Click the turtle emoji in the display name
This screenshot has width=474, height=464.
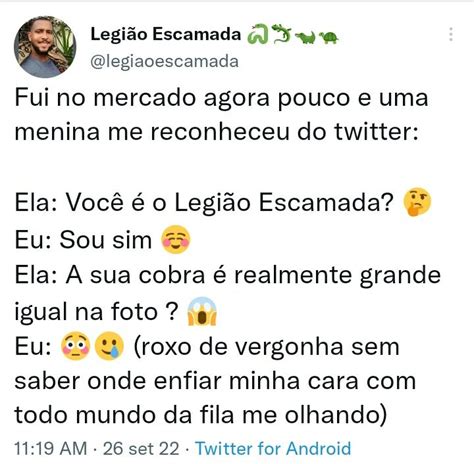[x=329, y=38]
